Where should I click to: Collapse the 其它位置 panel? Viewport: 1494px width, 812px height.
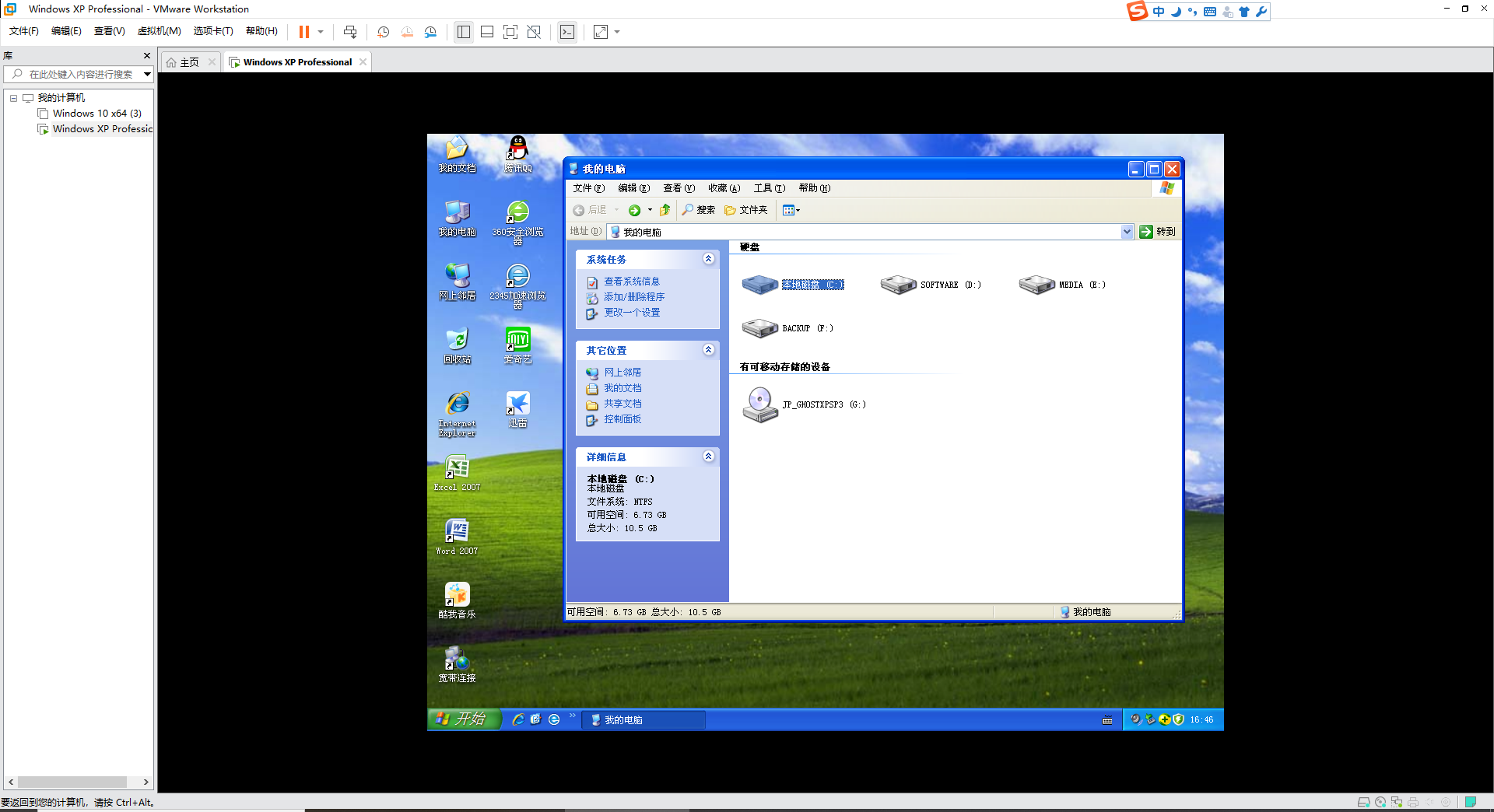[708, 350]
